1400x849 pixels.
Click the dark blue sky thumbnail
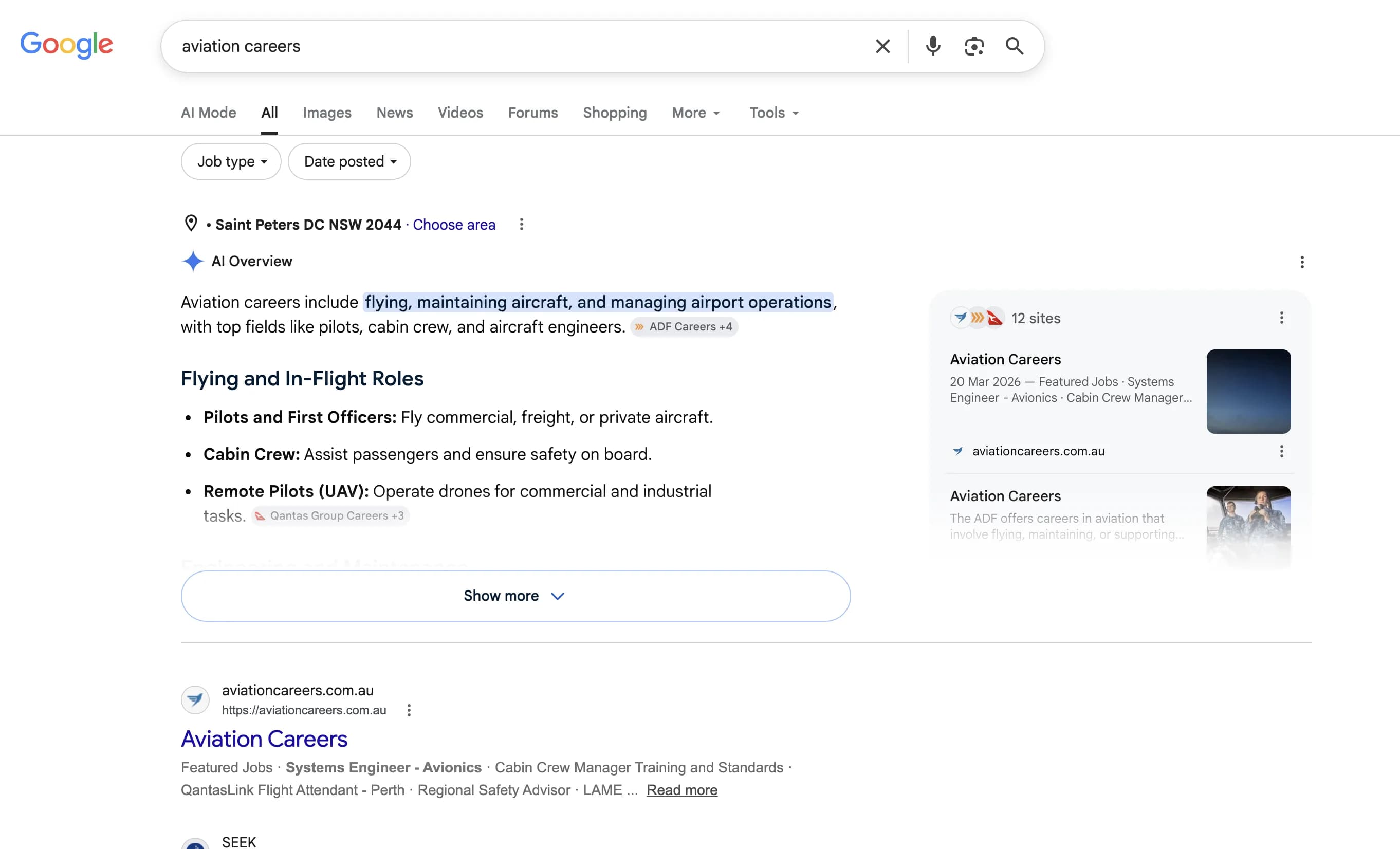click(x=1248, y=392)
